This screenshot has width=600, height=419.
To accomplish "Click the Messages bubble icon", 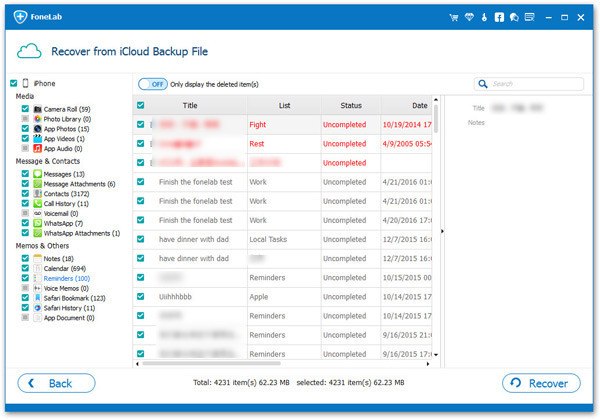I will pyautogui.click(x=38, y=174).
